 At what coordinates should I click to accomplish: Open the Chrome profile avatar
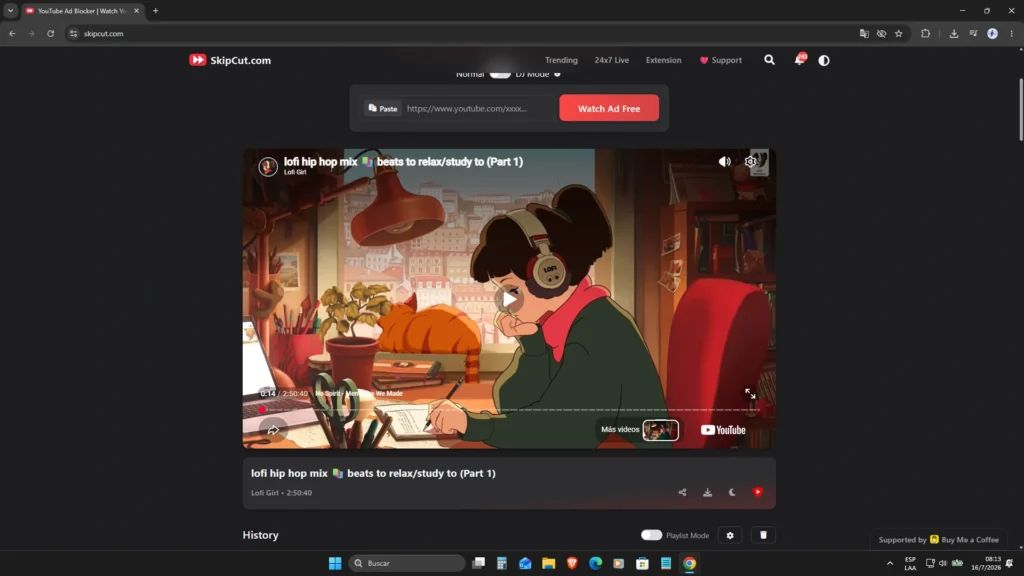(x=992, y=33)
